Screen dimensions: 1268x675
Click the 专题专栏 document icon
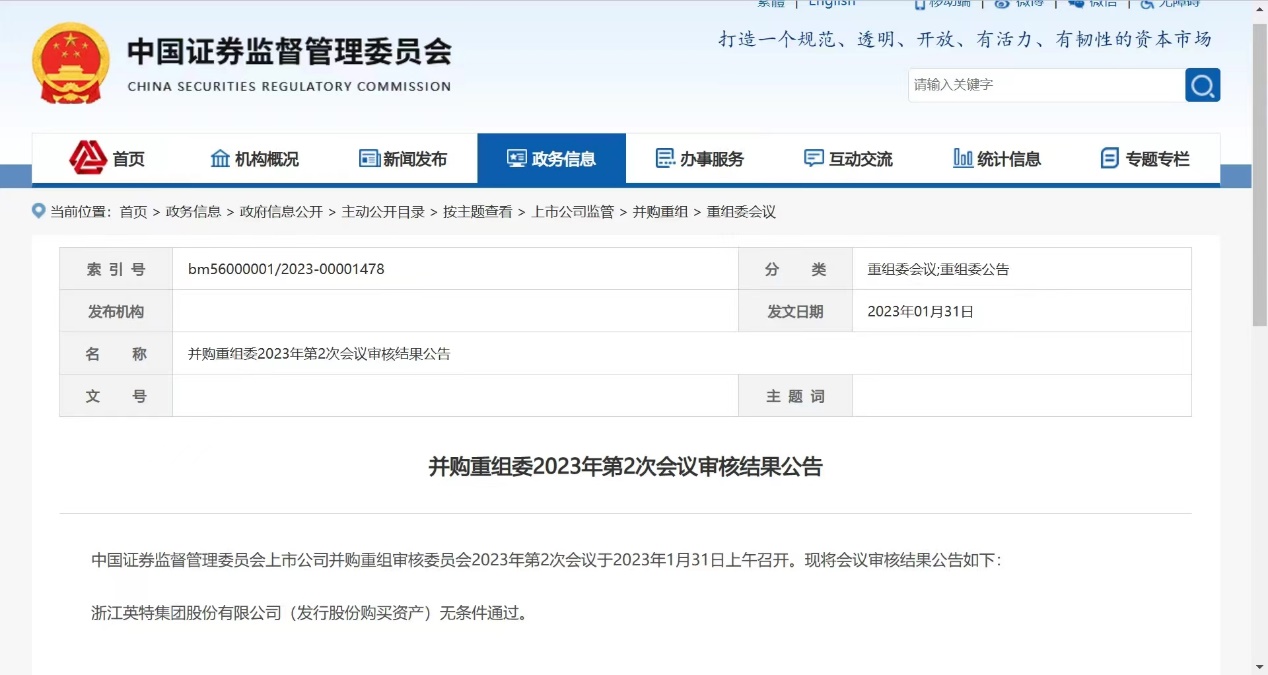pyautogui.click(x=1109, y=158)
